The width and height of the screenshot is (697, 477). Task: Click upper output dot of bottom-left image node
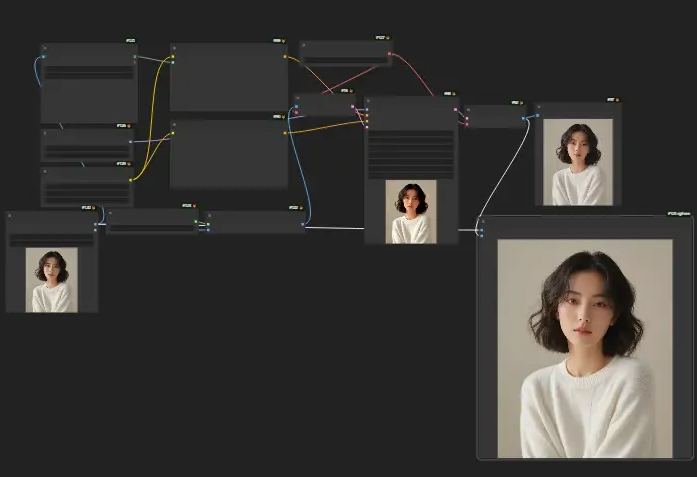[x=95, y=224]
